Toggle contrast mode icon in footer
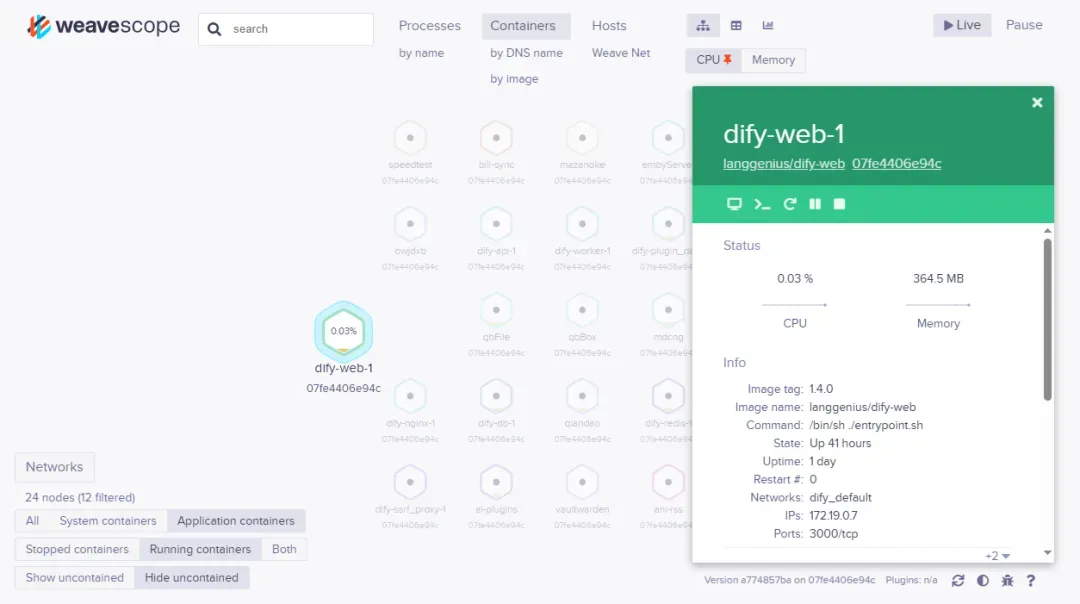The height and width of the screenshot is (604, 1080). point(983,581)
